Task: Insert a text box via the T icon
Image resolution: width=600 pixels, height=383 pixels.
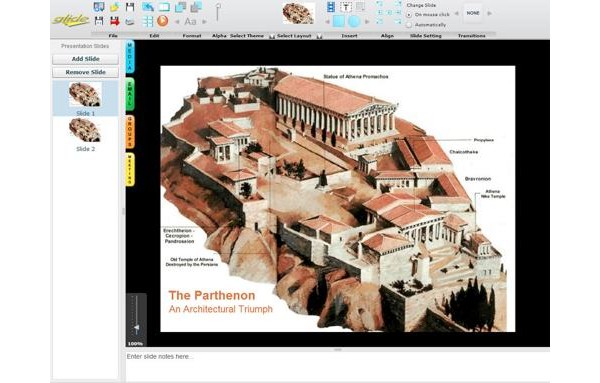Action: (x=346, y=7)
